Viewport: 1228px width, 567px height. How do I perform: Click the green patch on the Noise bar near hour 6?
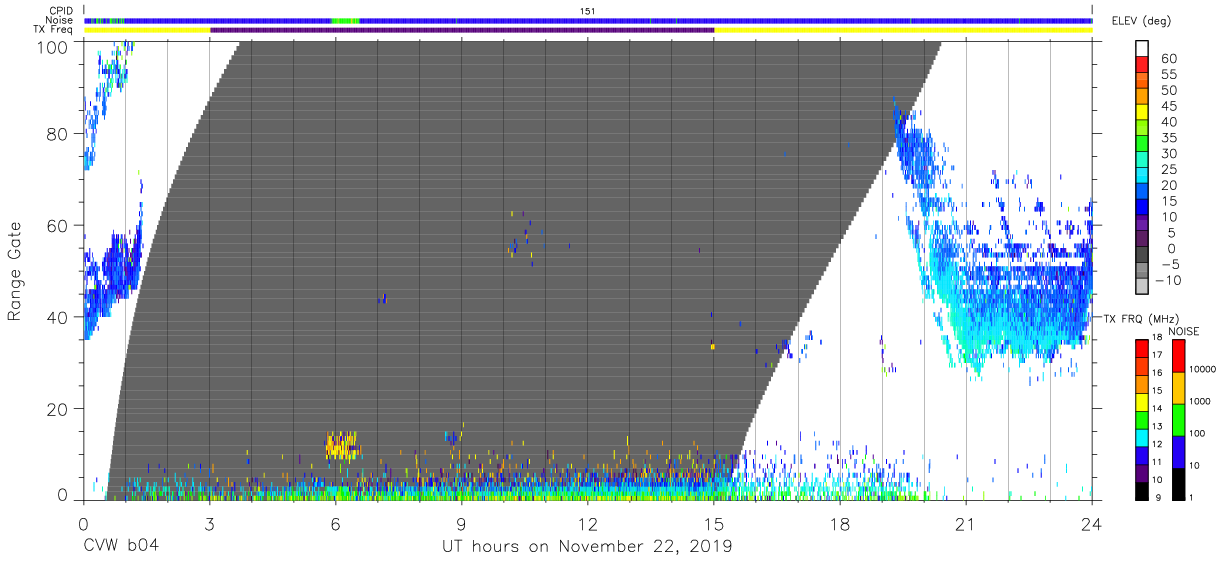pyautogui.click(x=345, y=20)
